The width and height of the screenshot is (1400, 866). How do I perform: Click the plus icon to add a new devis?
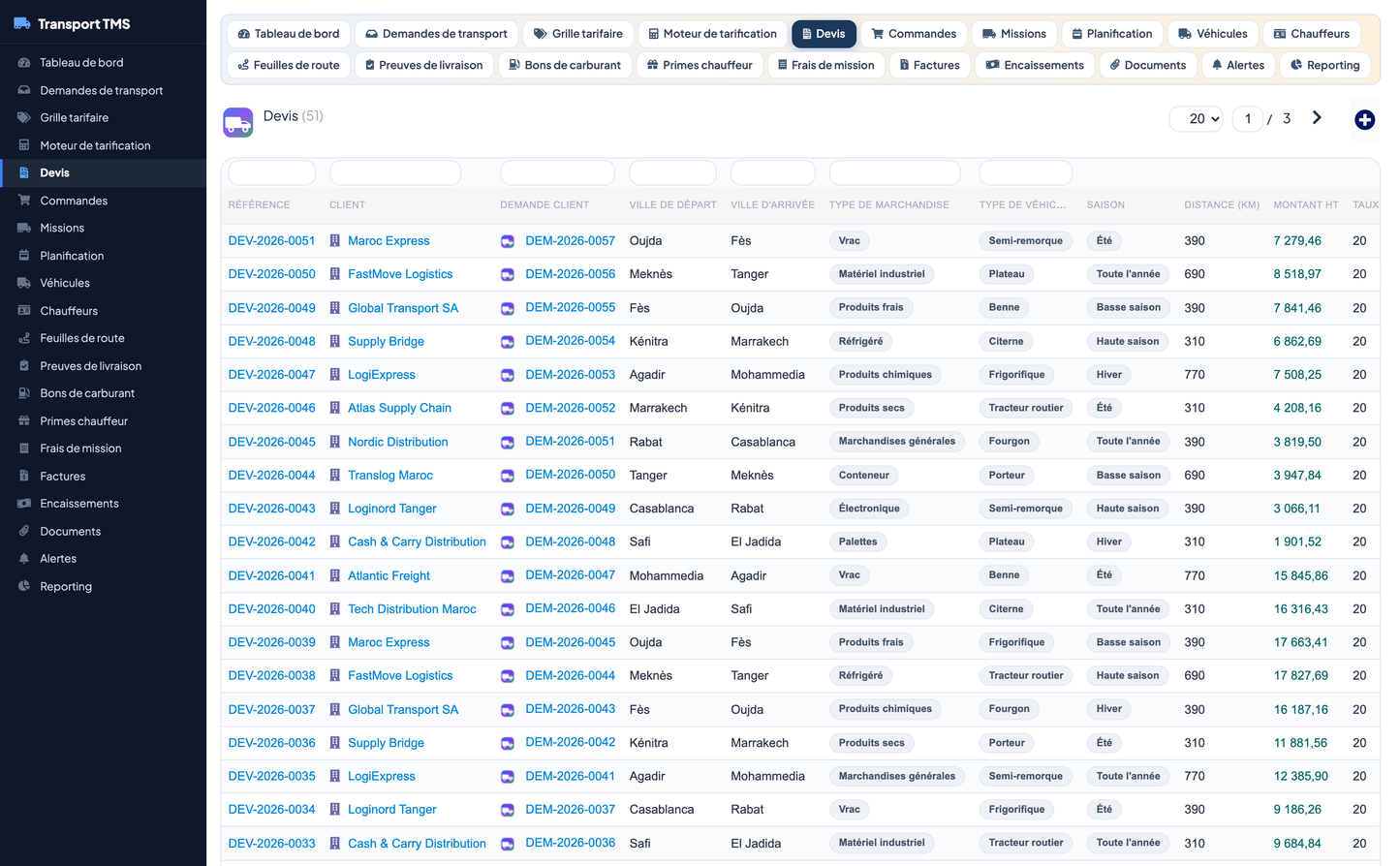(x=1364, y=120)
